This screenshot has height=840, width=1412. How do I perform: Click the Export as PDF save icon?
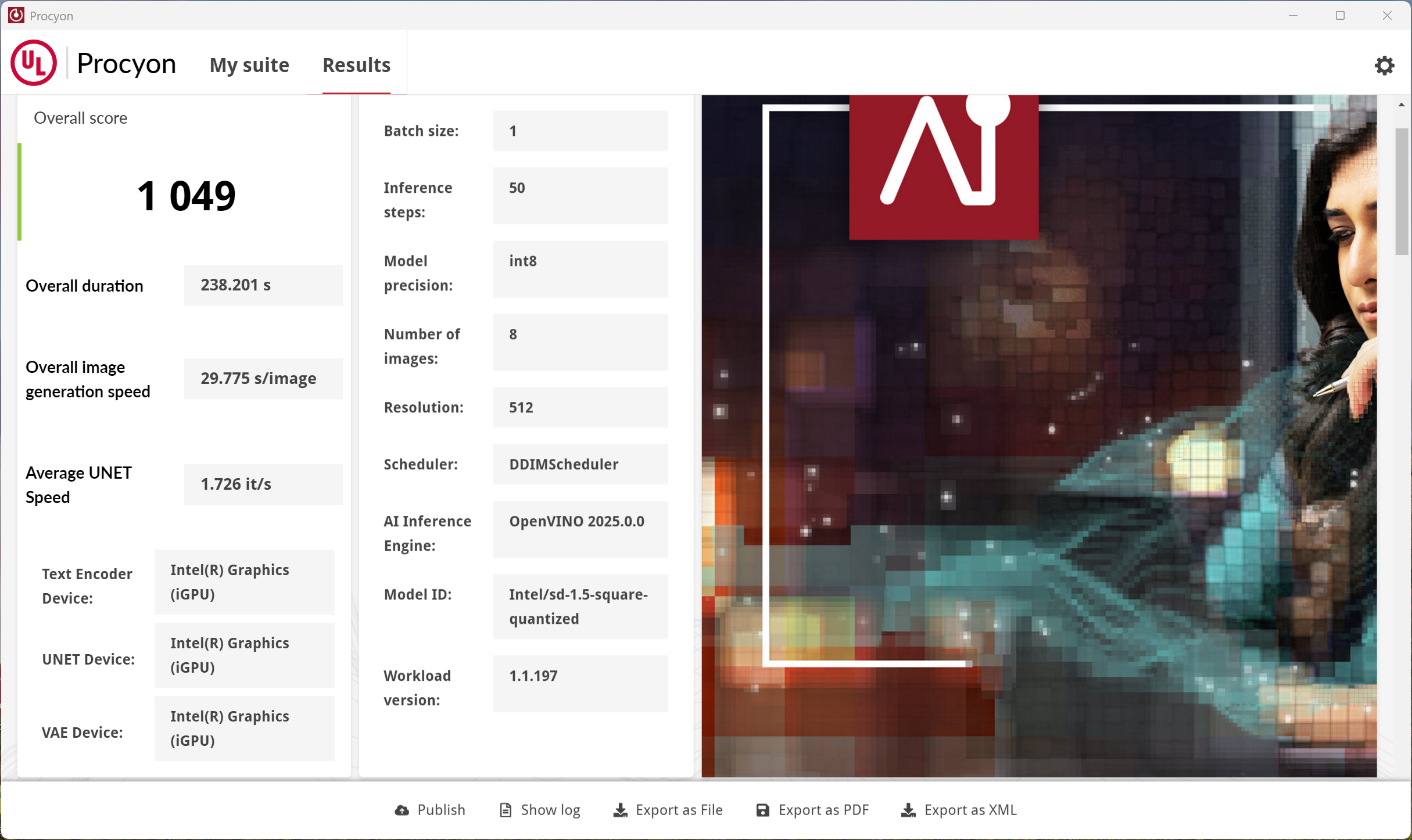(x=763, y=810)
